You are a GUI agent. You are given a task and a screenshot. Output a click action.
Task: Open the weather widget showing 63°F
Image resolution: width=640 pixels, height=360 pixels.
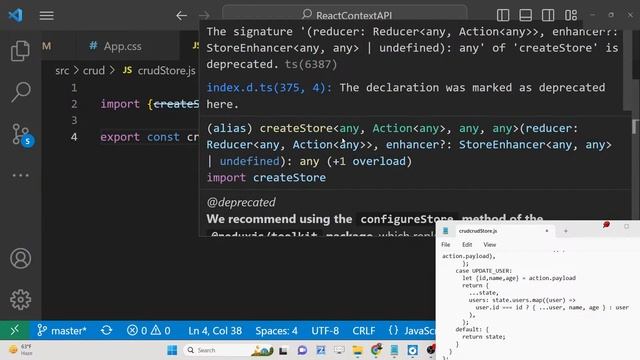point(21,350)
